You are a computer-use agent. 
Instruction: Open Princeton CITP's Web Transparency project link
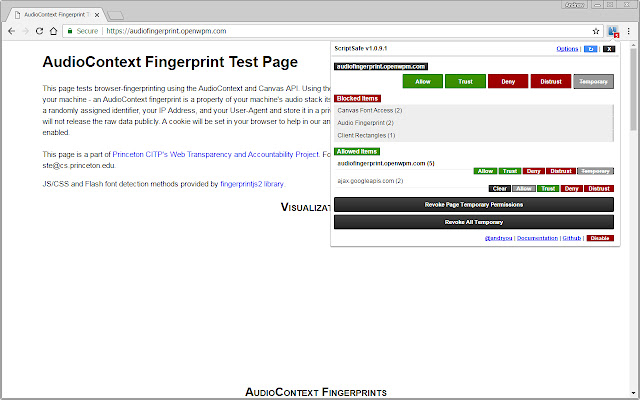pyautogui.click(x=216, y=154)
